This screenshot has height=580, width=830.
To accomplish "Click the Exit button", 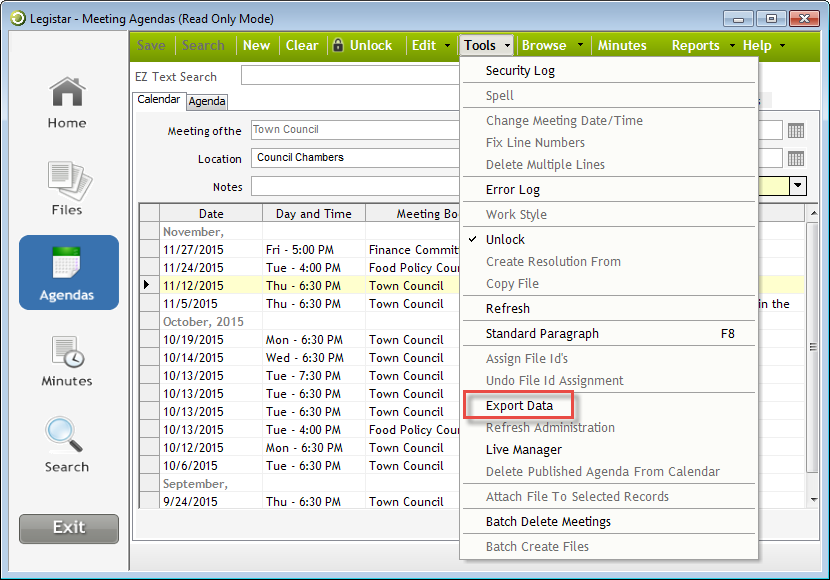I will pyautogui.click(x=69, y=528).
